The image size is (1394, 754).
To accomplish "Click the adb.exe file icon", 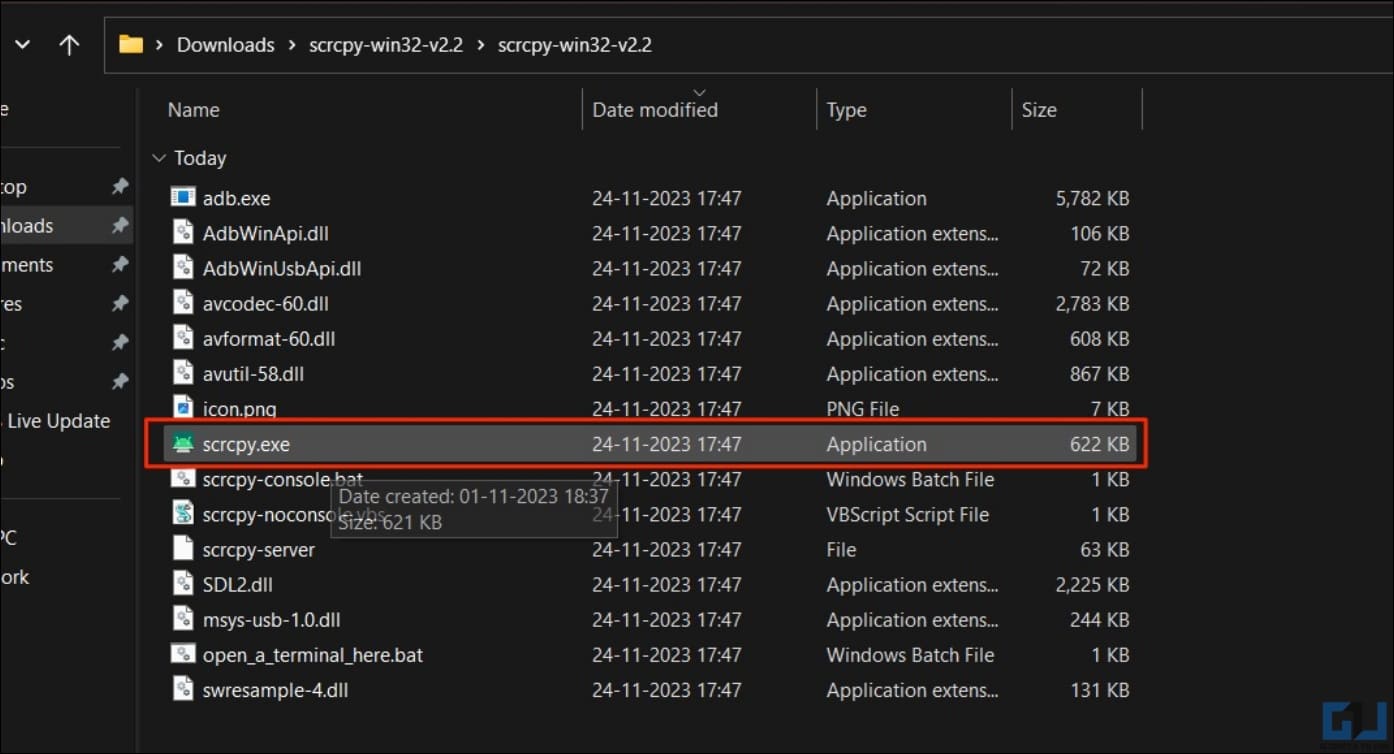I will point(183,198).
